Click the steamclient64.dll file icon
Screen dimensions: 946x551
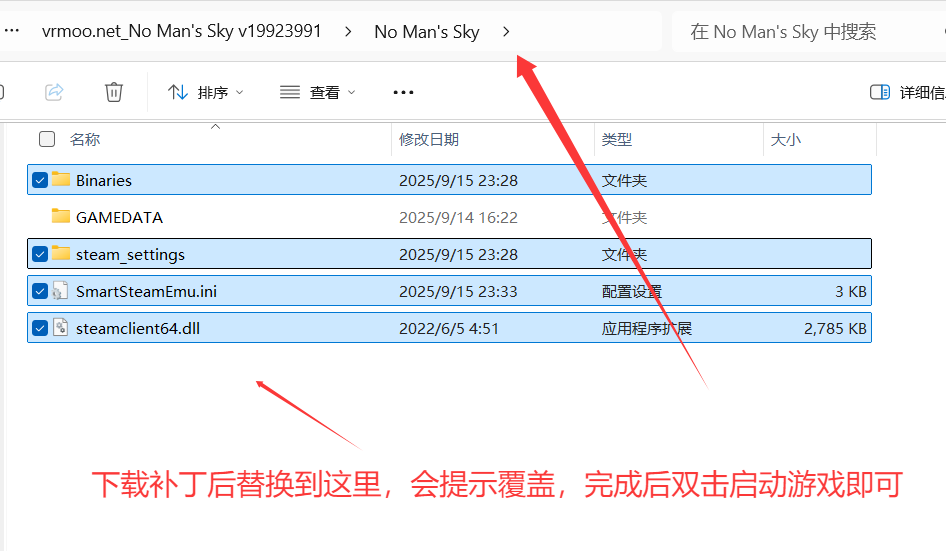click(x=60, y=328)
